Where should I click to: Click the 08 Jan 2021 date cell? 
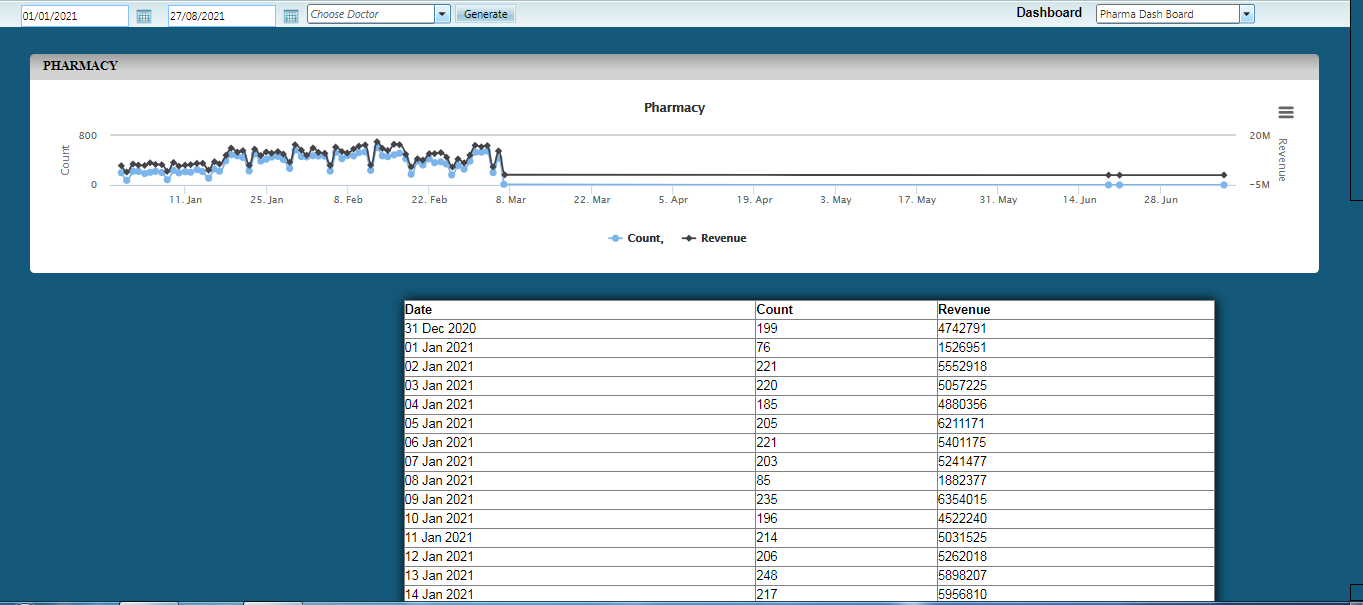(439, 481)
